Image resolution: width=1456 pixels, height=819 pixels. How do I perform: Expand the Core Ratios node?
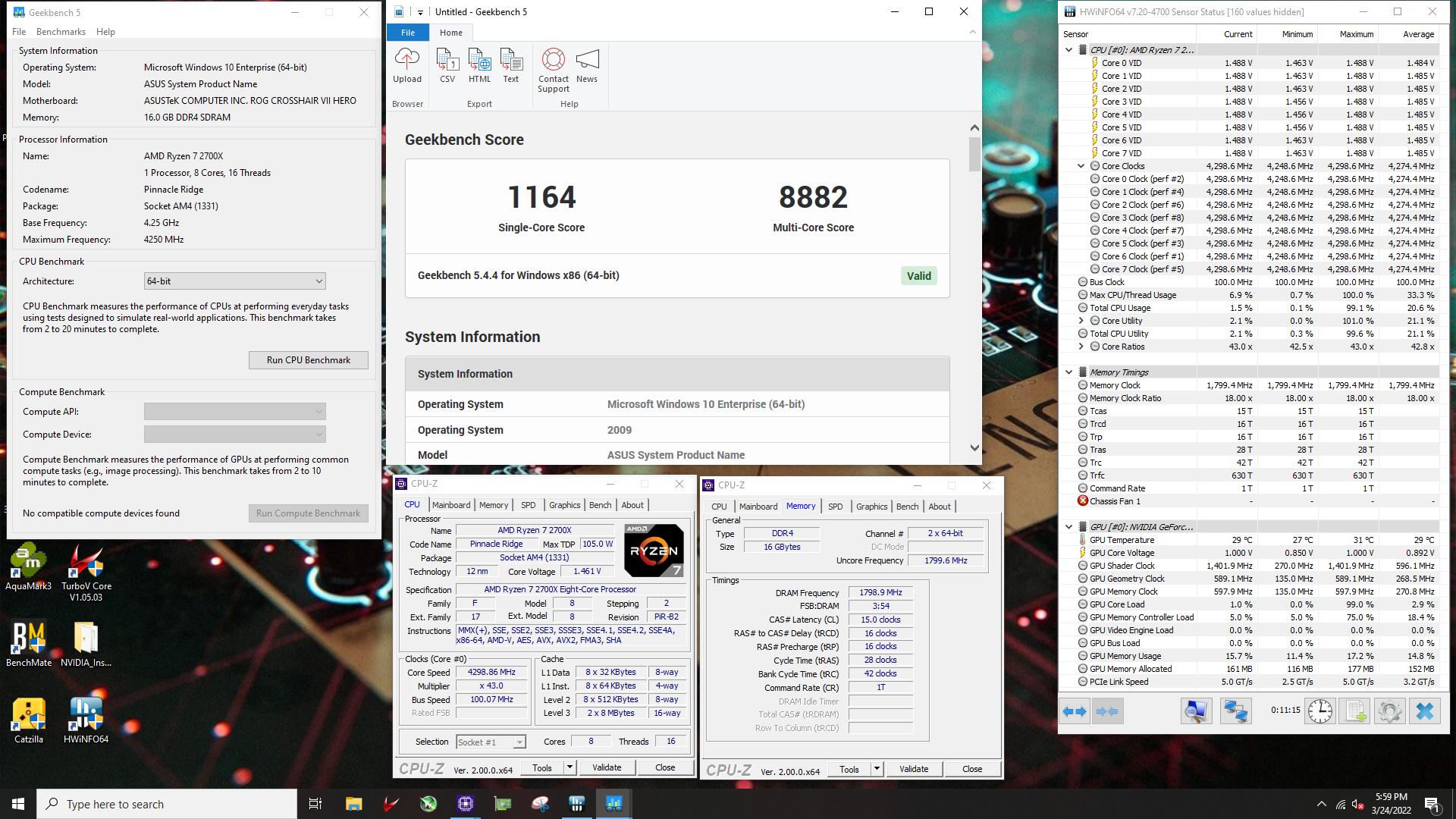click(x=1081, y=347)
